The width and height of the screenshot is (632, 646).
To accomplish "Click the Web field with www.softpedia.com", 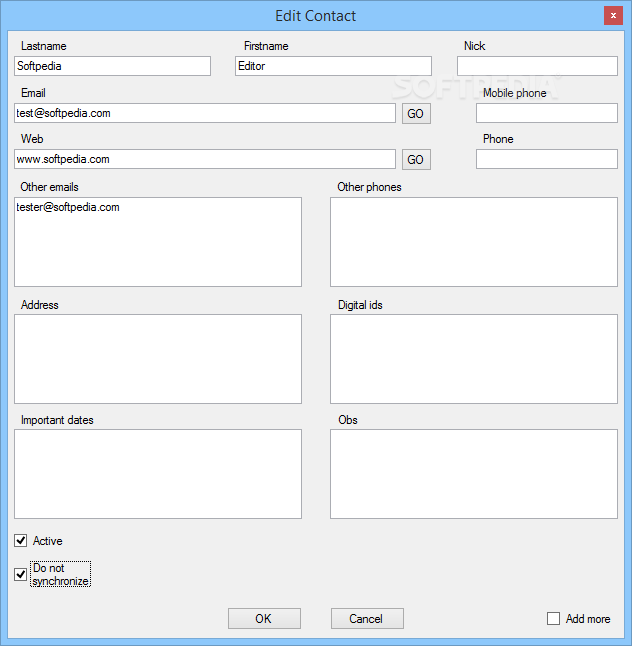I will point(205,159).
